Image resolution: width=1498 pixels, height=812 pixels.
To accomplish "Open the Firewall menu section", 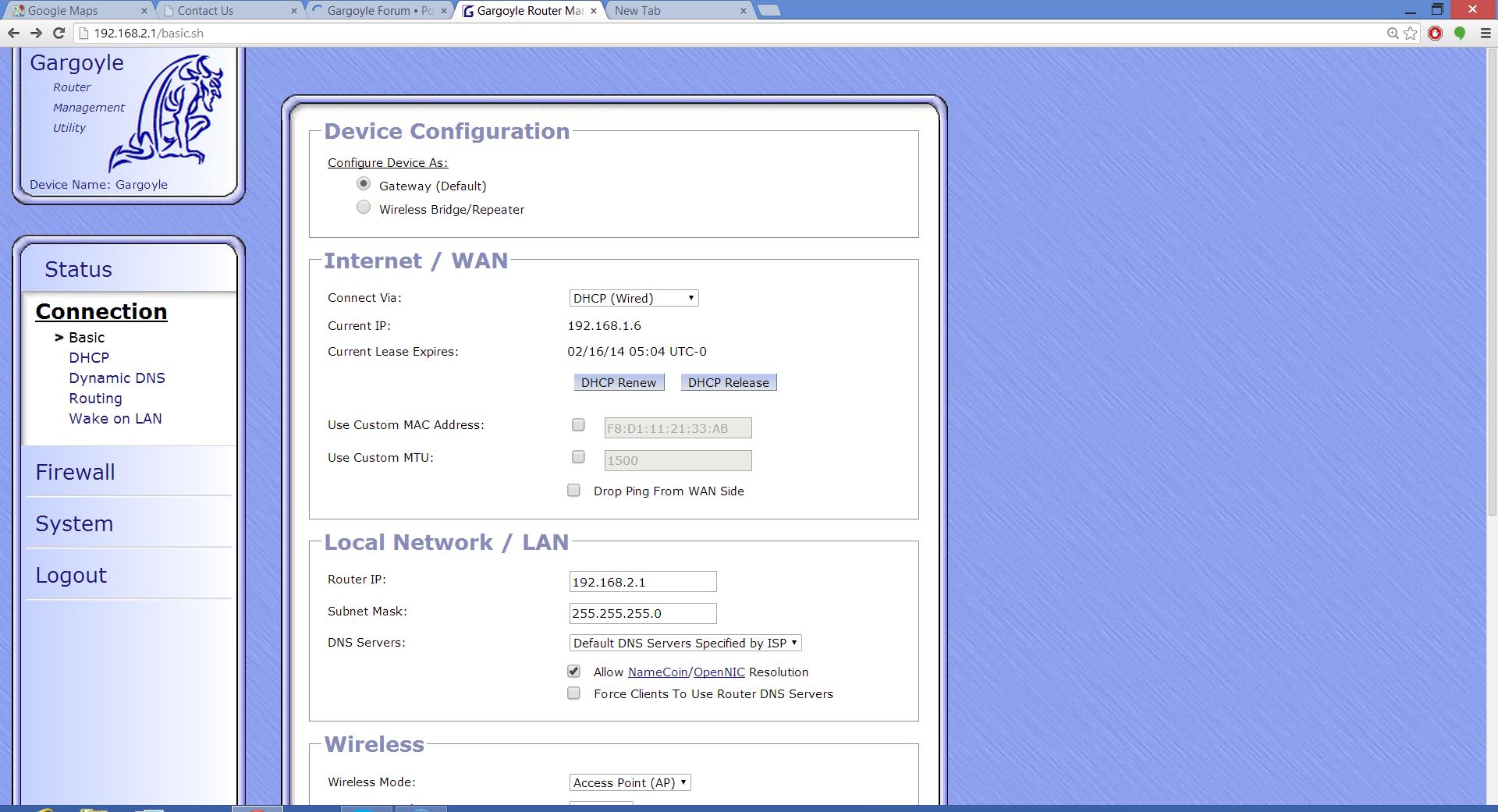I will (75, 472).
